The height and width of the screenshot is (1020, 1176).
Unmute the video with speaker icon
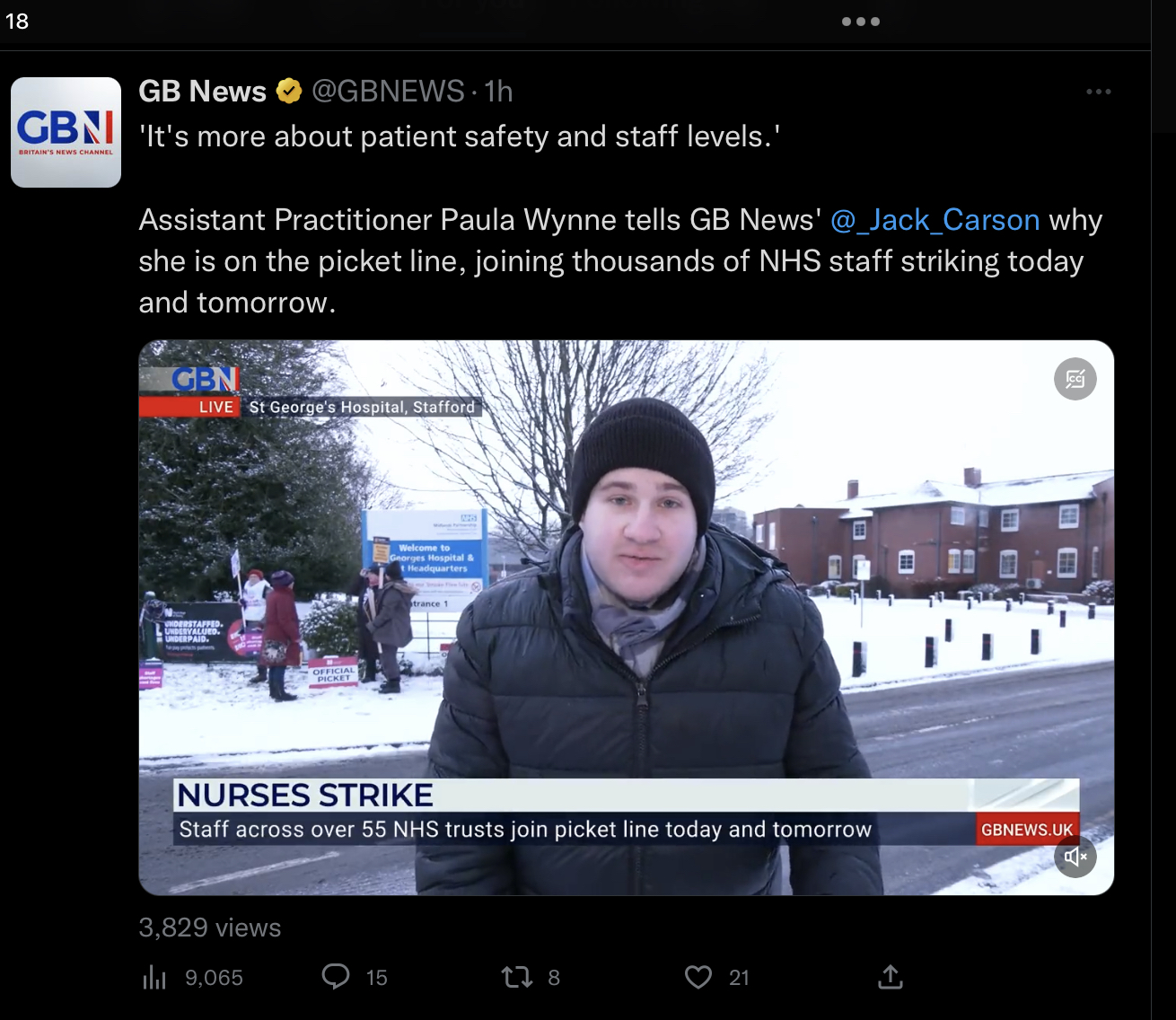(x=1075, y=857)
